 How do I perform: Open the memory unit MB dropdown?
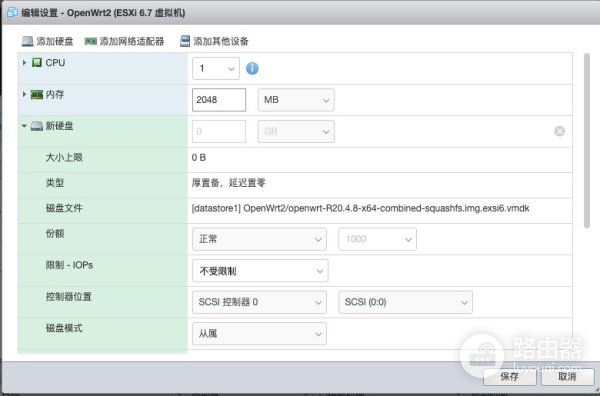[x=296, y=100]
